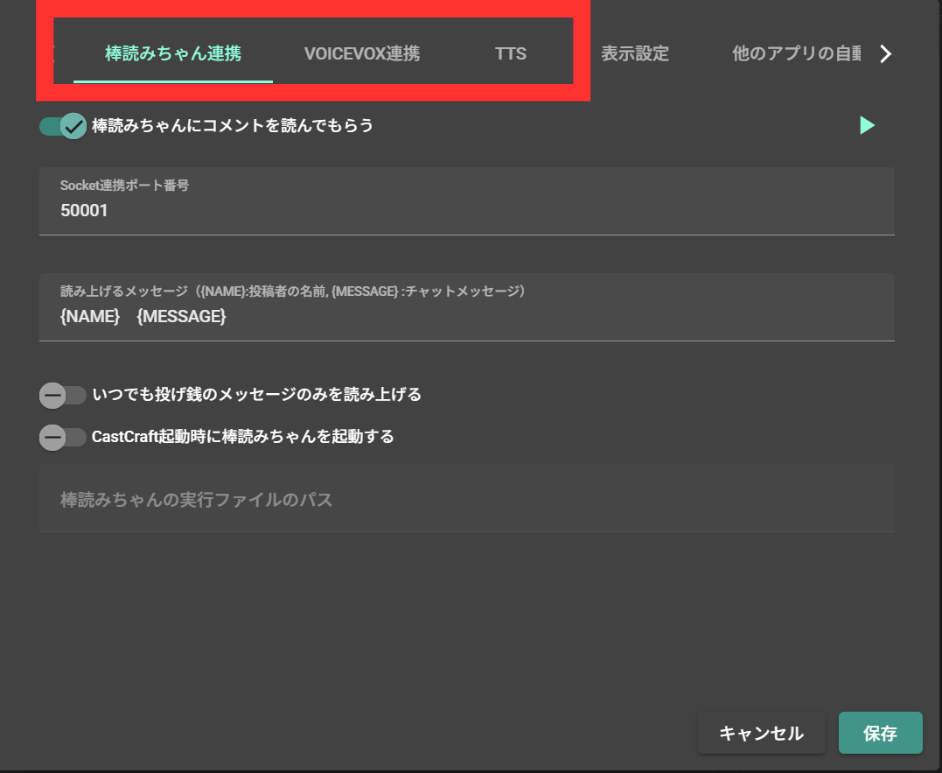Toggle 棒読みちゃんにコメントを読んでもらう switch

coord(63,126)
